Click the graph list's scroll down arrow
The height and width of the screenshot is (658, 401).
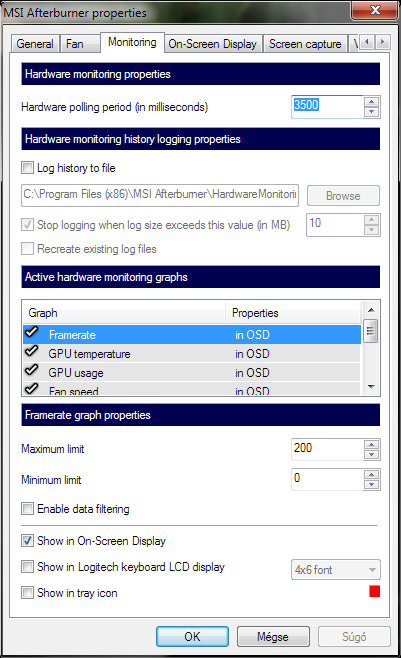(371, 387)
